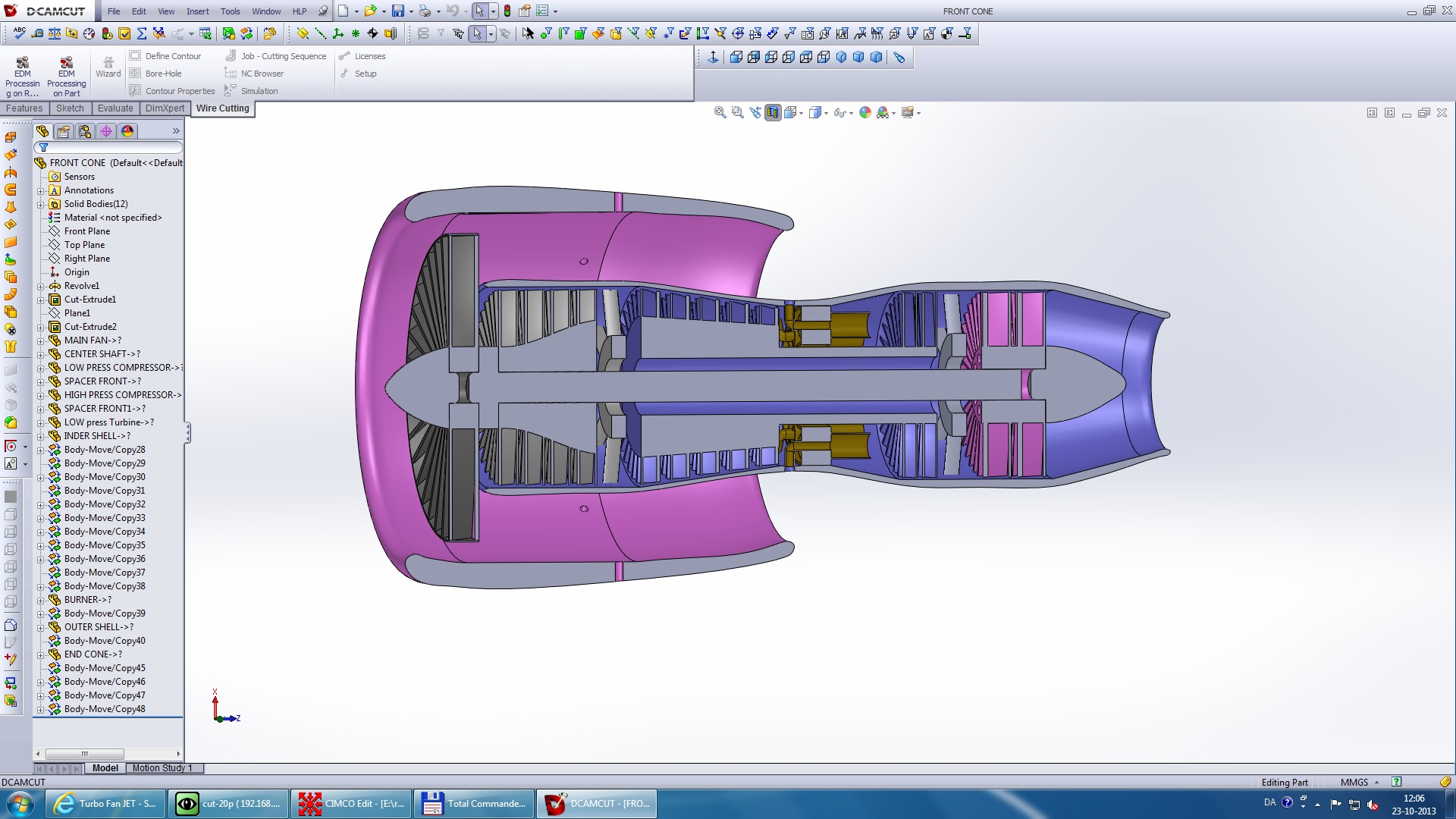Click the Zoom to Fit magnifier
This screenshot has width=1456, height=819.
[720, 112]
